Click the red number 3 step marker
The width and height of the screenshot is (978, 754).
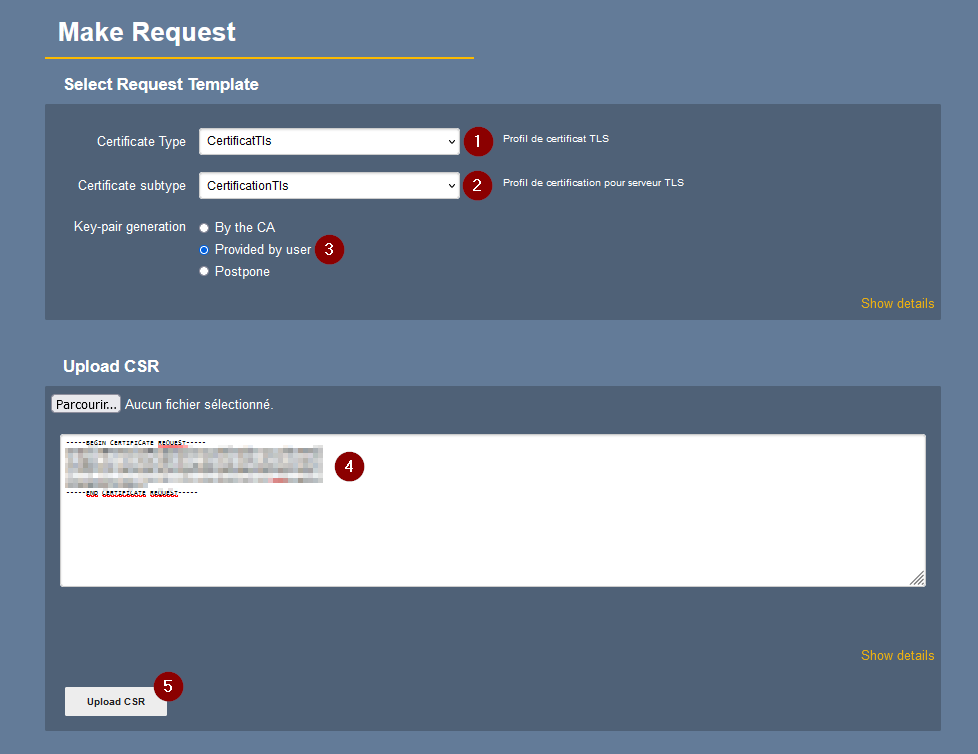[x=330, y=250]
